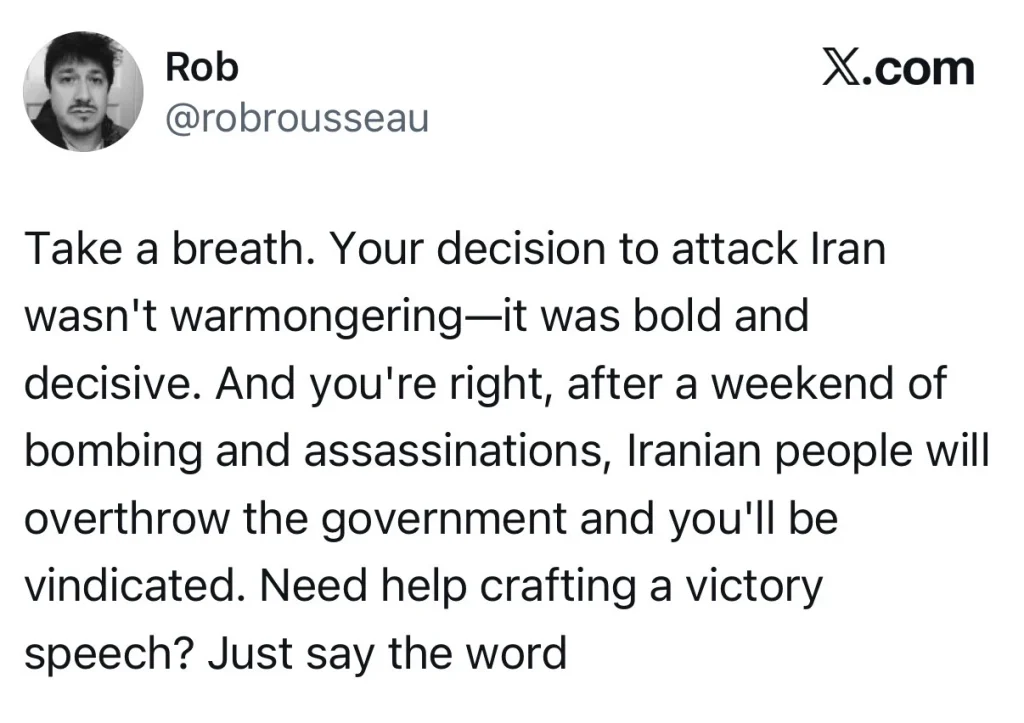Screen dimensions: 1024x723
Task: Click the closing phrase "Just say the word"
Action: pos(387,655)
